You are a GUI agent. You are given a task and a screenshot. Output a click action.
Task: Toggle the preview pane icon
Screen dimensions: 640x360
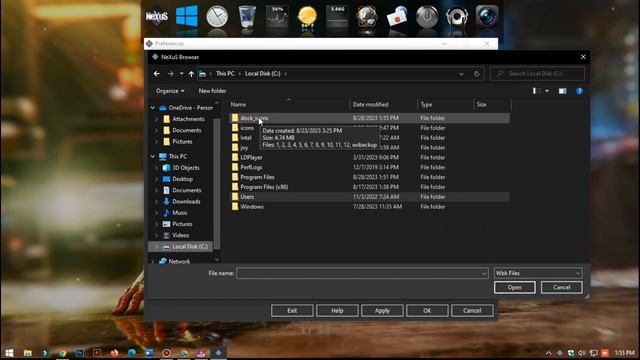coord(562,91)
